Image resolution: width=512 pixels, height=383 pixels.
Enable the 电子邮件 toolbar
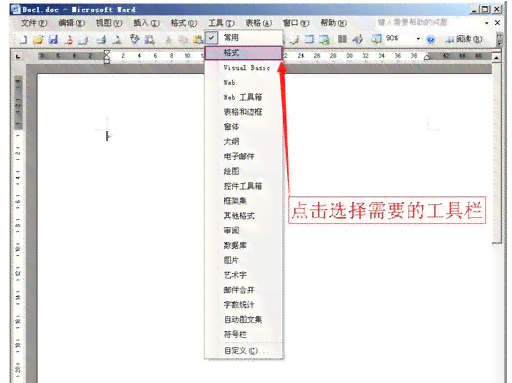tap(244, 156)
